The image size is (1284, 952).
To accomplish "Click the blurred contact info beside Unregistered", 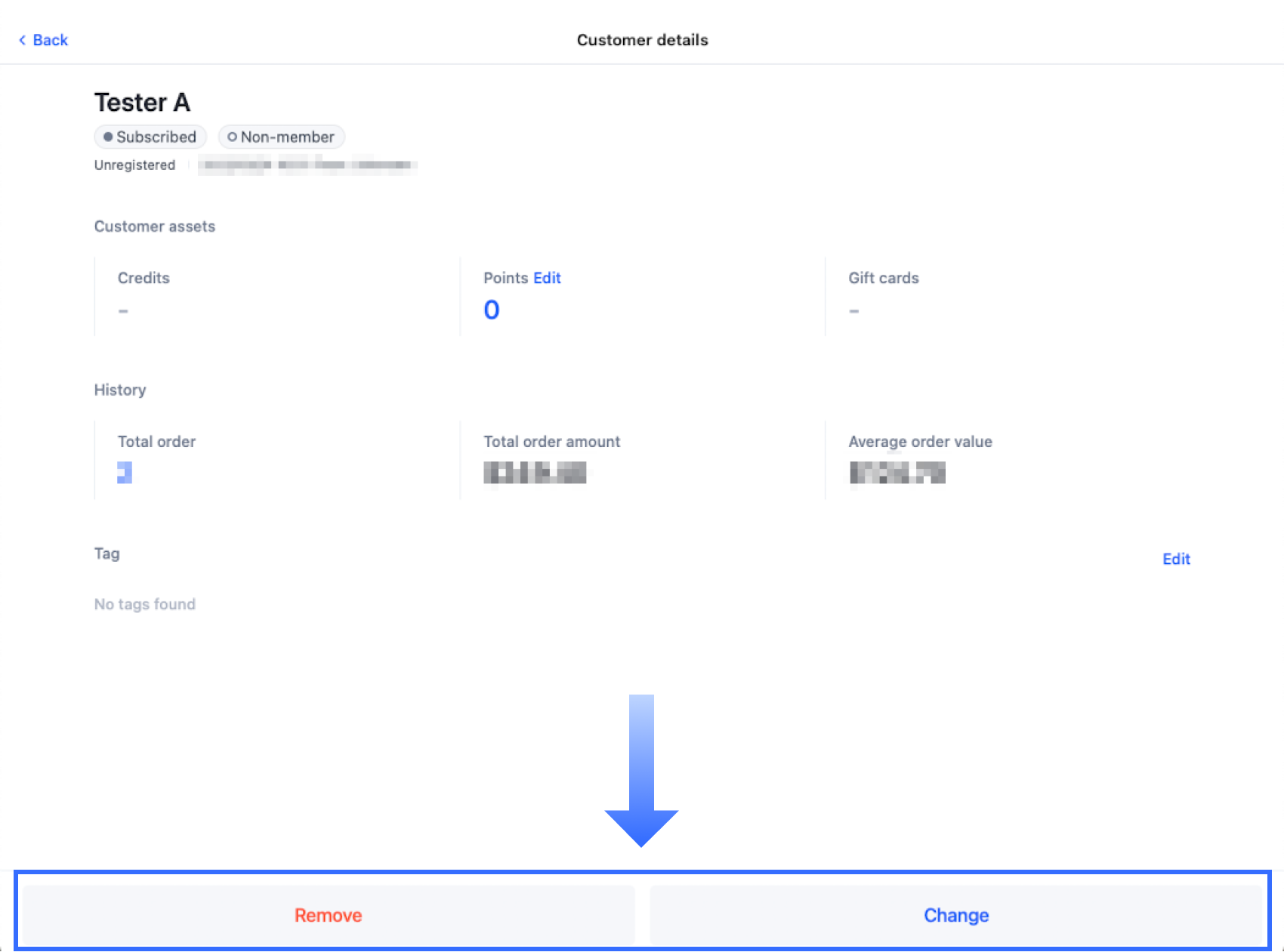I will (307, 165).
